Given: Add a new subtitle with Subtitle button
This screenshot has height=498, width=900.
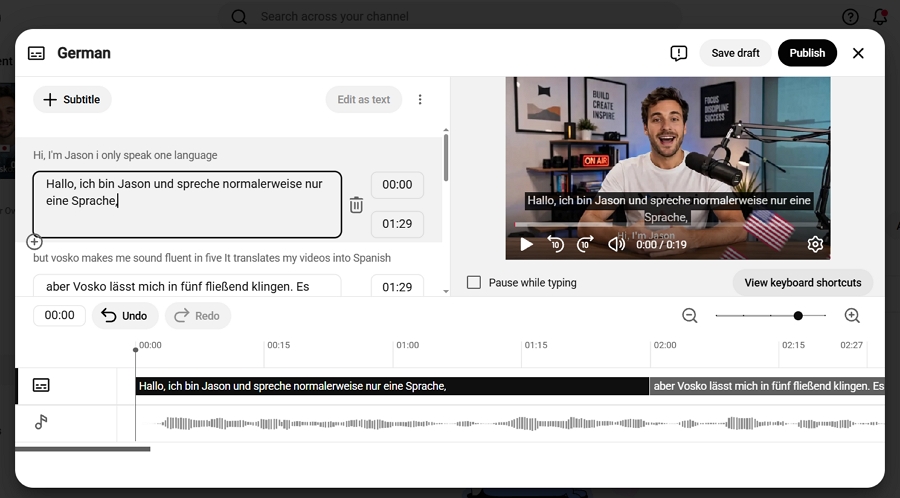Looking at the screenshot, I should (72, 100).
